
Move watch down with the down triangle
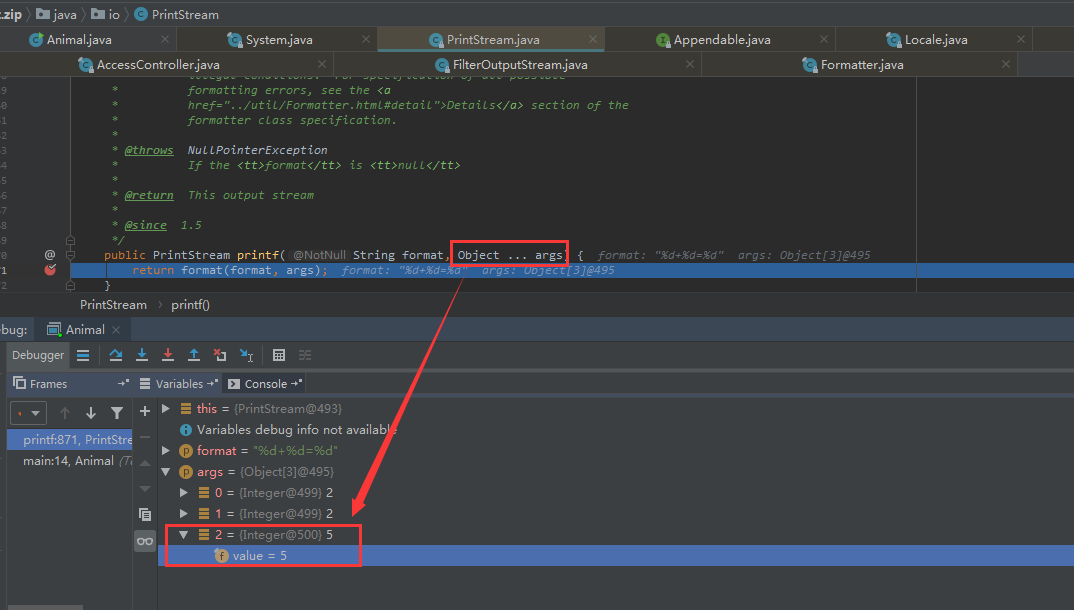145,489
